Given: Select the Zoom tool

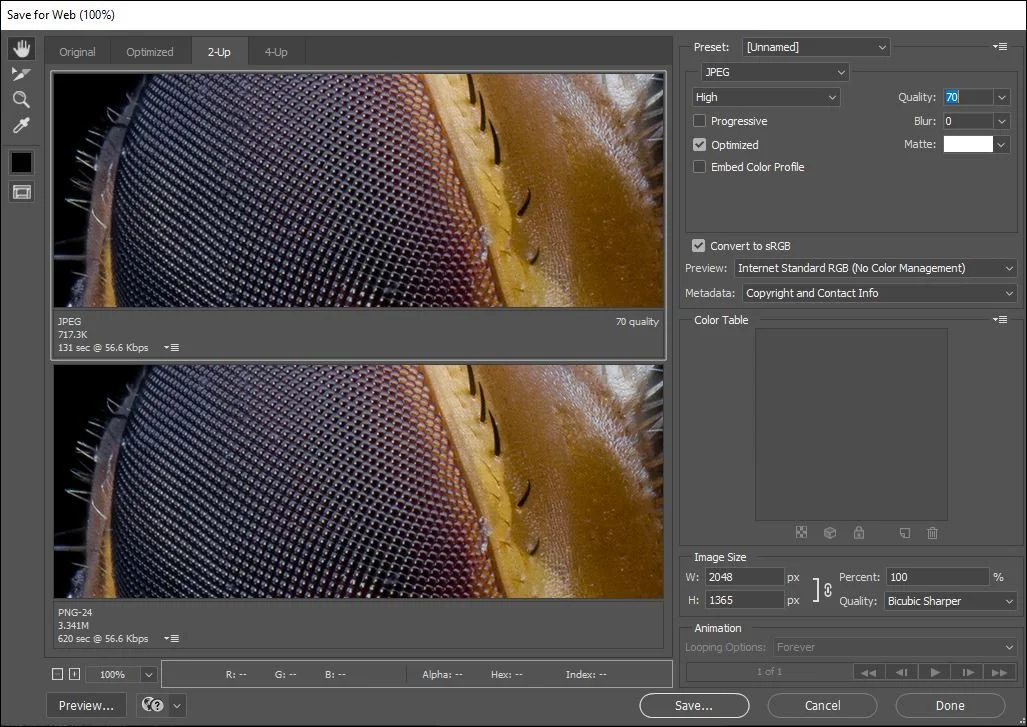Looking at the screenshot, I should (21, 99).
